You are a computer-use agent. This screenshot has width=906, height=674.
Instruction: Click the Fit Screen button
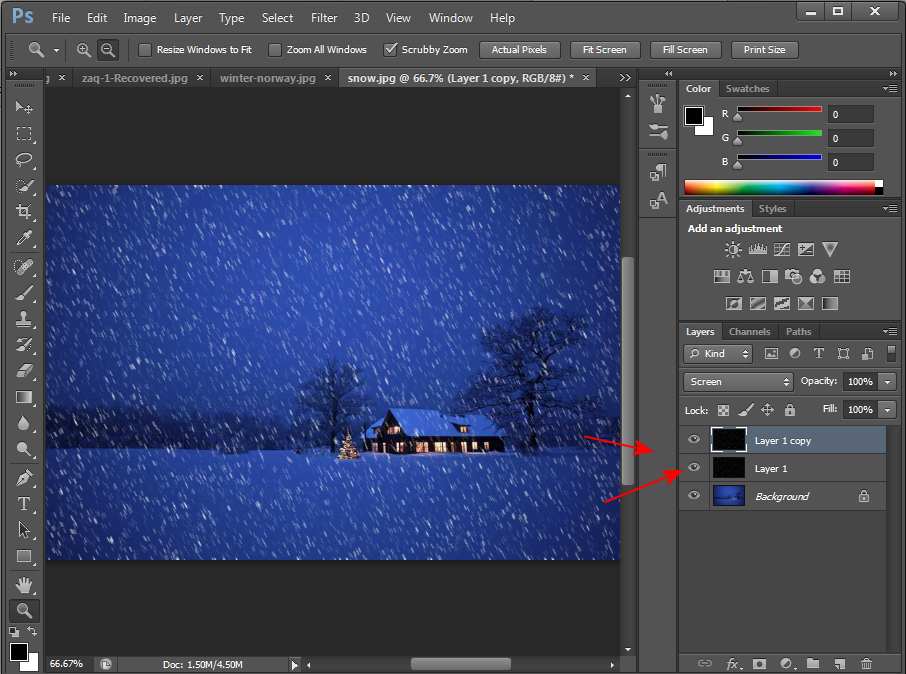pos(604,50)
